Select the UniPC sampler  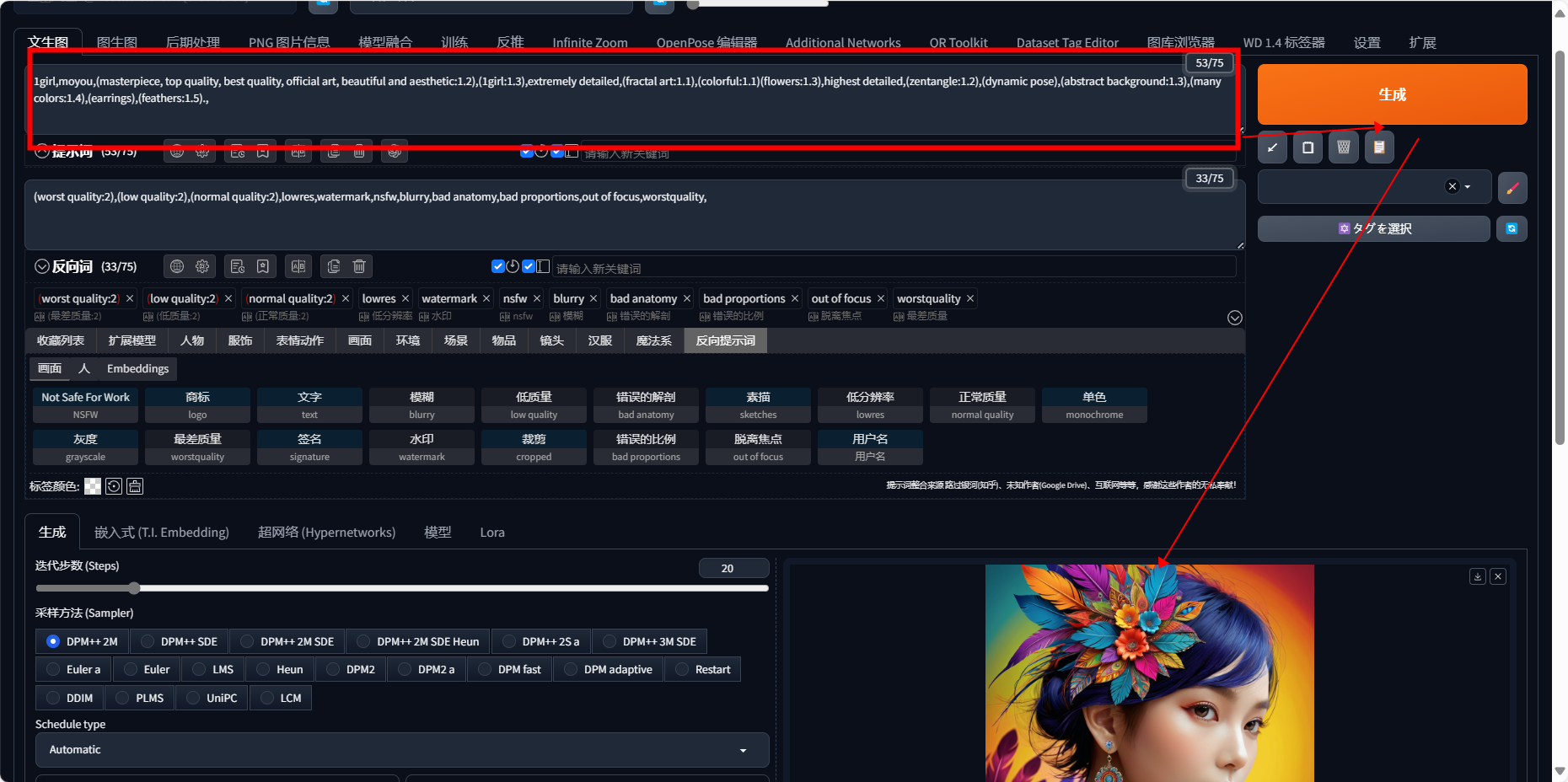pos(212,698)
